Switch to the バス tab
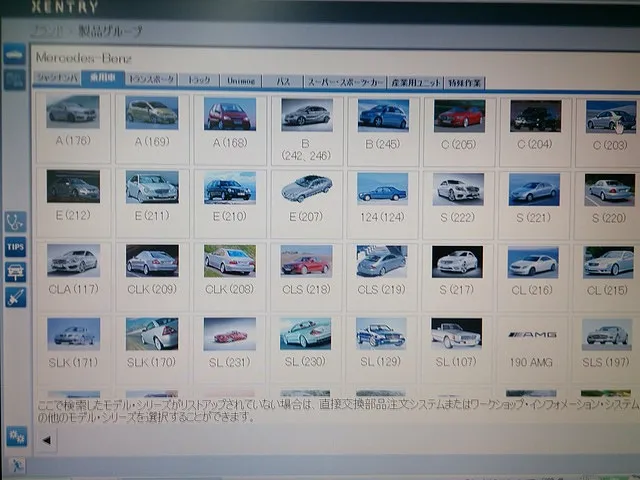Image resolution: width=640 pixels, height=480 pixels. (283, 81)
